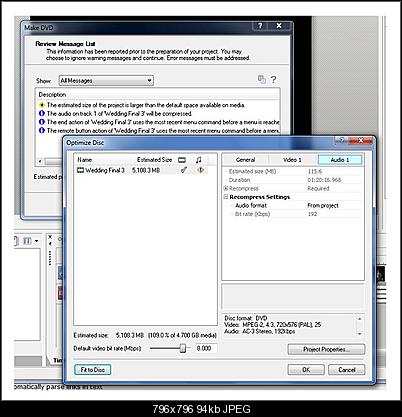The image size is (402, 417).
Task: Cancel the Optimize Disc dialog
Action: [347, 370]
